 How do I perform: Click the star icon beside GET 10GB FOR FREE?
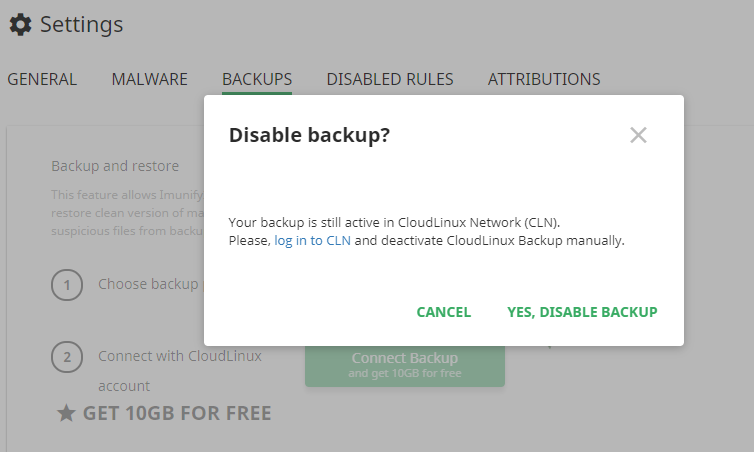66,413
